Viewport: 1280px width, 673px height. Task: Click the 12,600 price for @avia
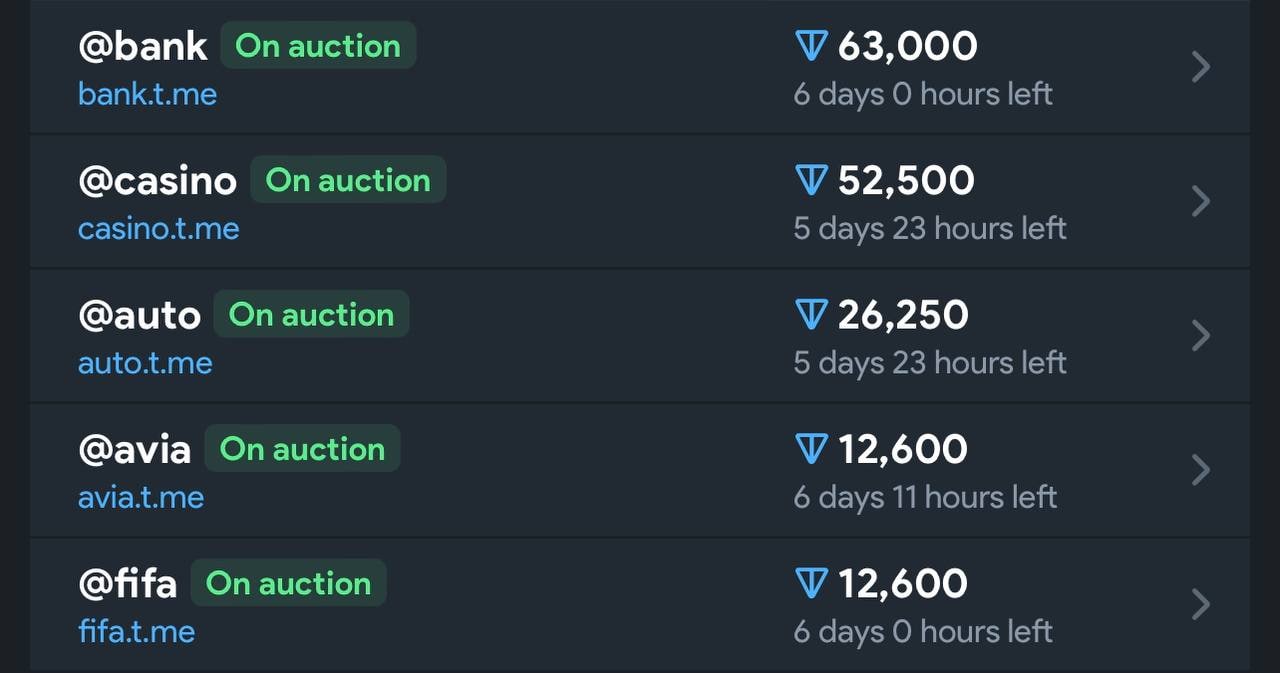click(902, 450)
